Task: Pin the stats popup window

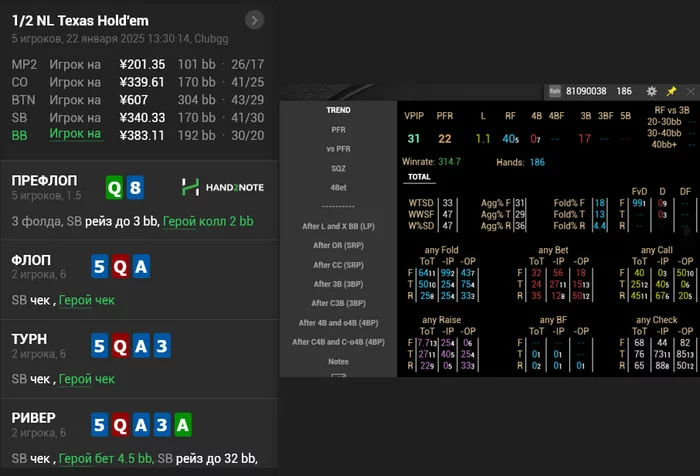Action: [x=671, y=91]
